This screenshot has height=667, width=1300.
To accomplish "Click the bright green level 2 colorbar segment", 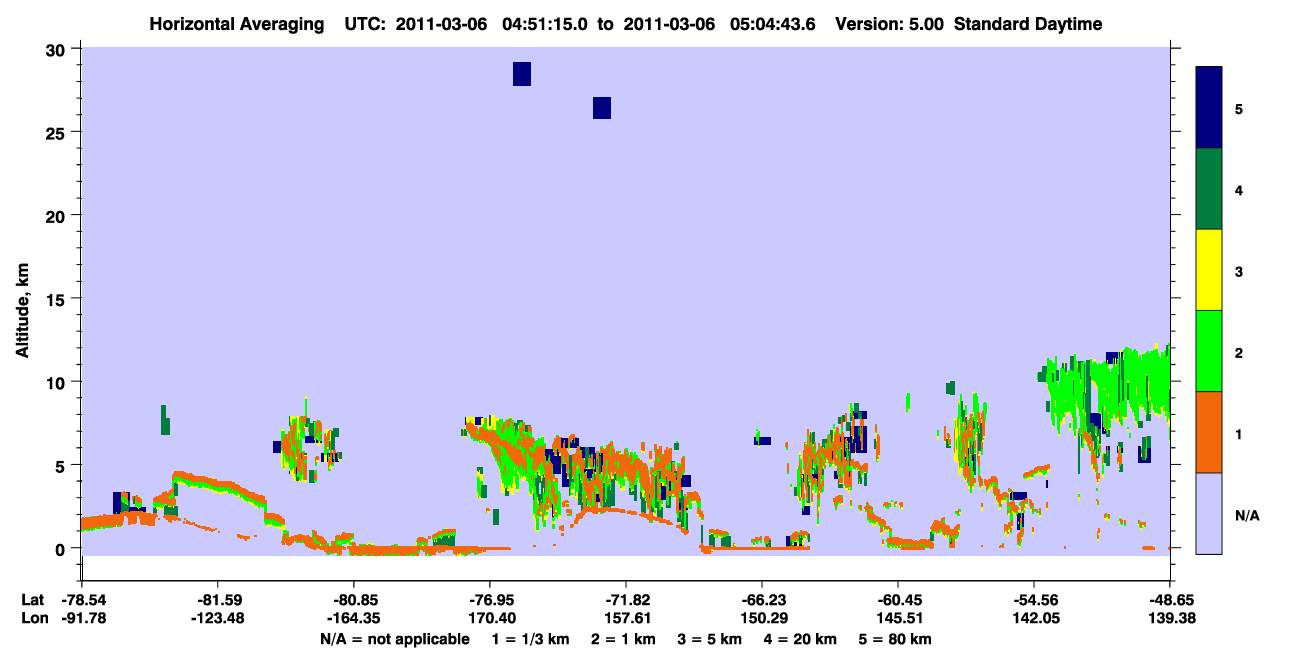I will (x=1209, y=351).
